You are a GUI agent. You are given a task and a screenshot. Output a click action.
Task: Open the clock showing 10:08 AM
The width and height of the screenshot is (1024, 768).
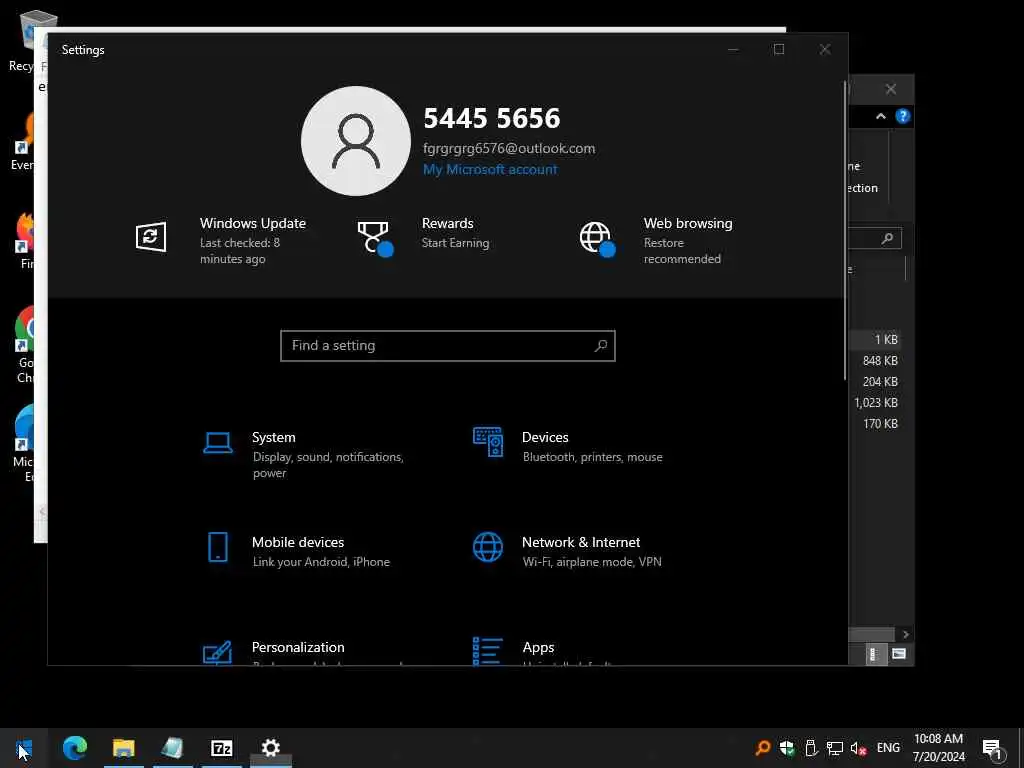coord(938,748)
